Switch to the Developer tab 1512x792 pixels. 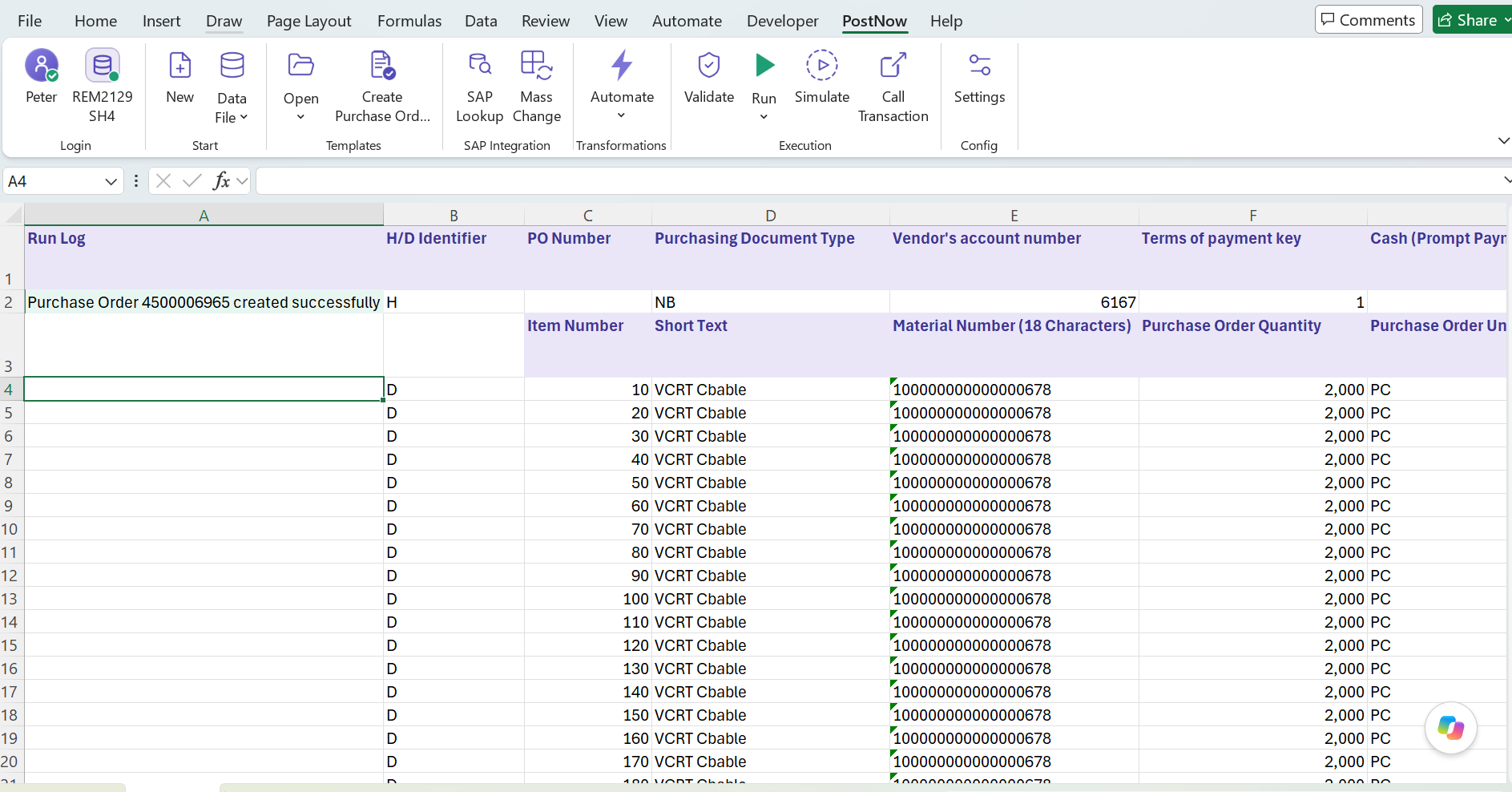coord(783,21)
